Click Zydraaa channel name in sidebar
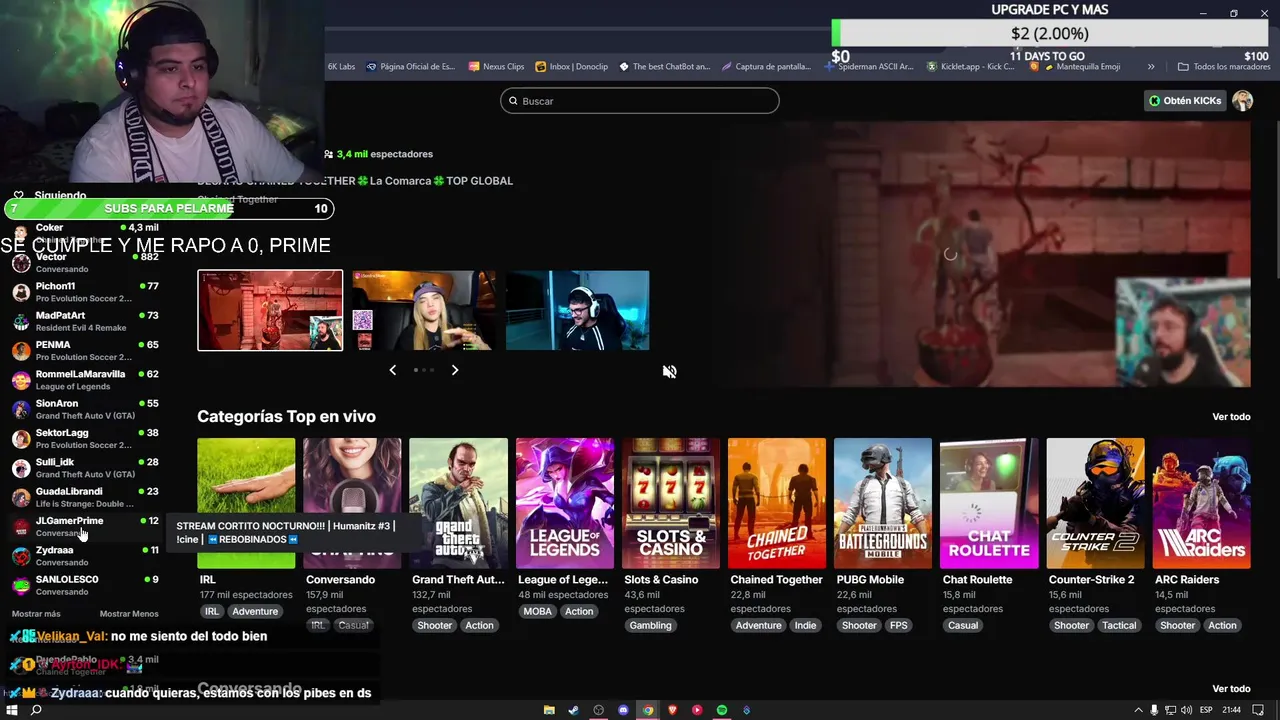Screen dimensions: 1280x720 click(54, 550)
